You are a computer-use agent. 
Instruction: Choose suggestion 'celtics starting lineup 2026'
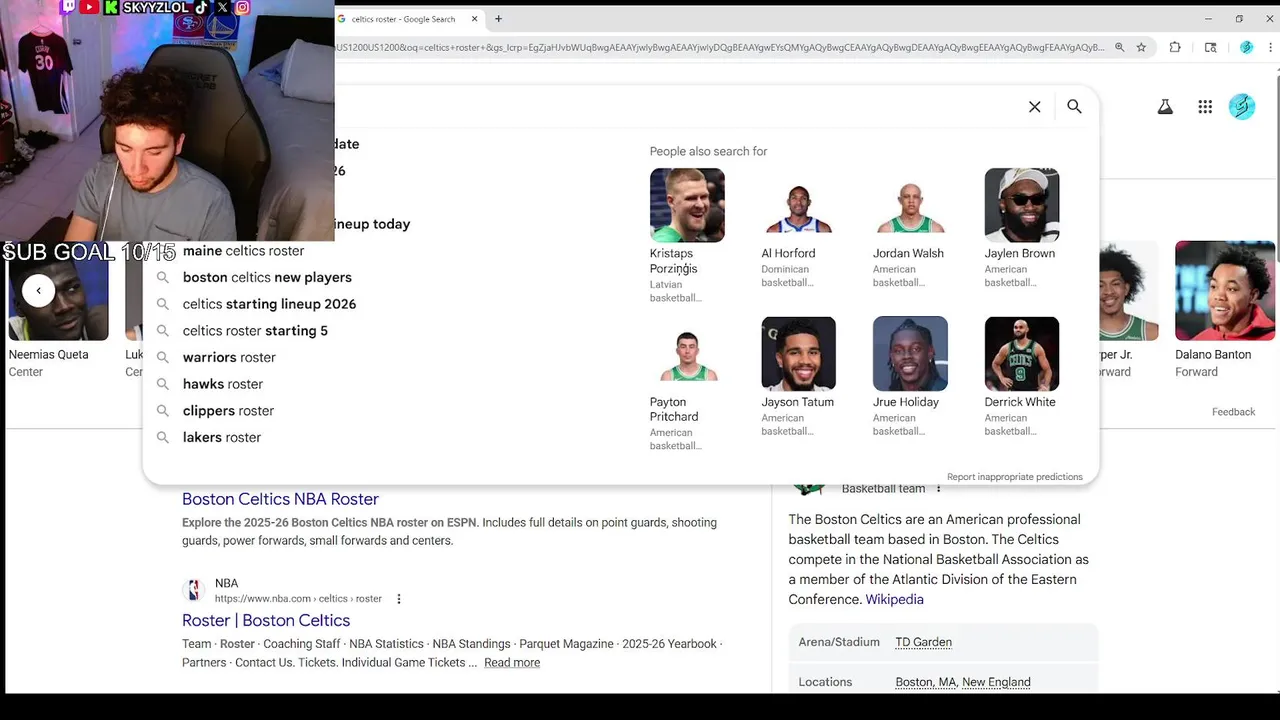coord(269,304)
